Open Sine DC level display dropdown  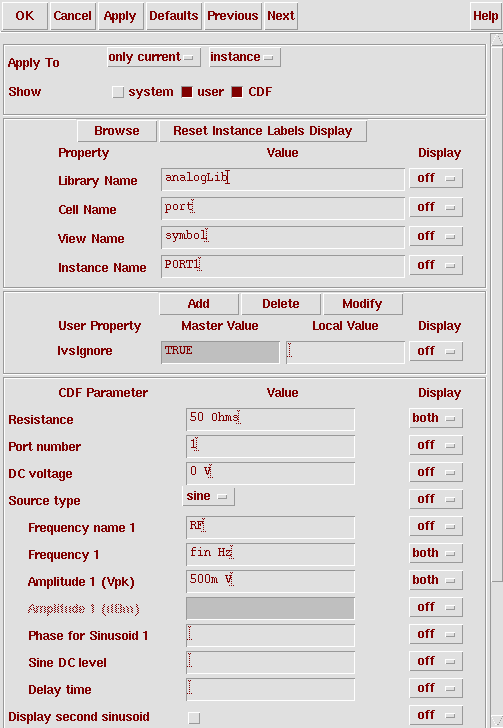click(436, 661)
